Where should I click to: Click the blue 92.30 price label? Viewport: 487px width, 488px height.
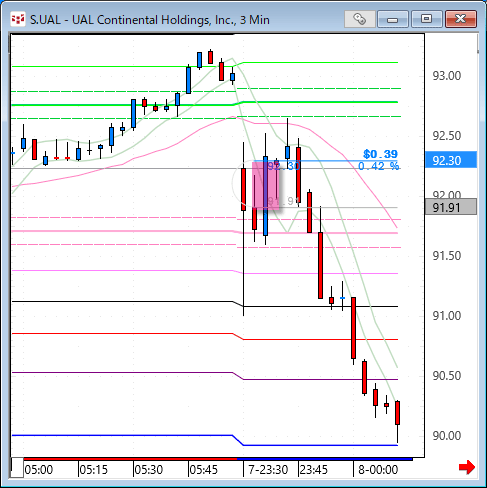tap(451, 160)
